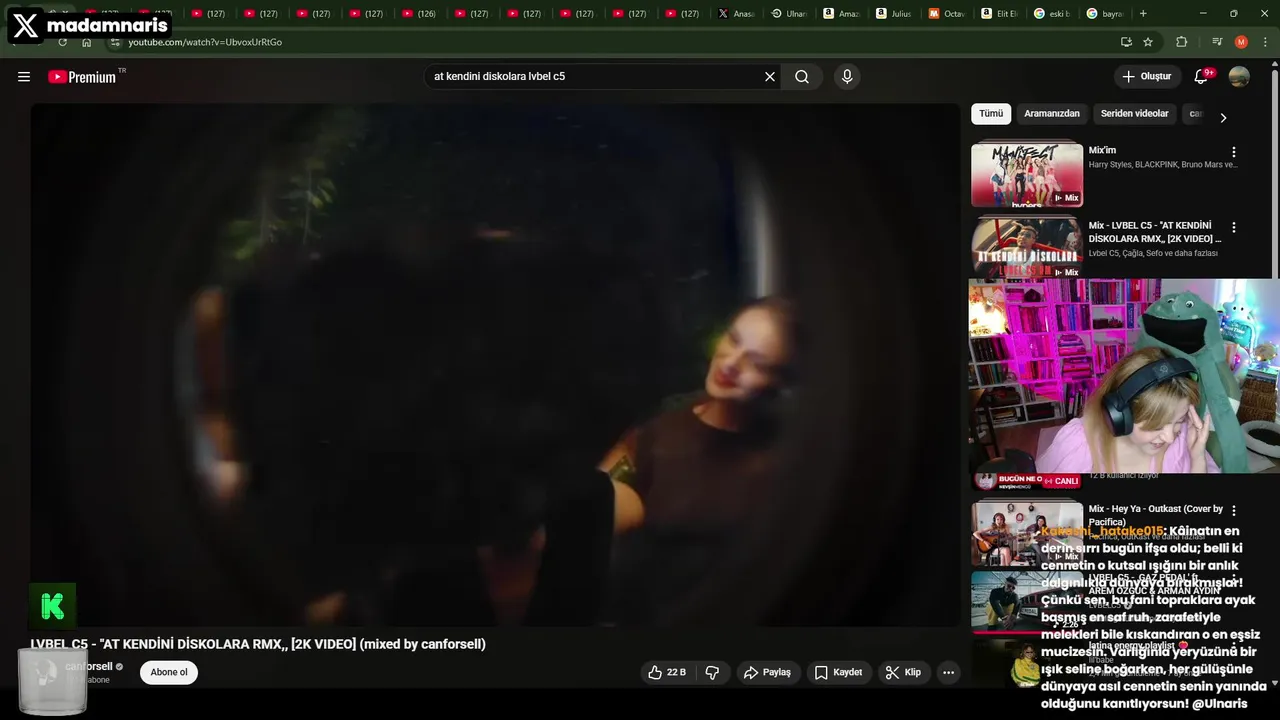Open Mix'im playlist title
The height and width of the screenshot is (720, 1280).
(1102, 150)
